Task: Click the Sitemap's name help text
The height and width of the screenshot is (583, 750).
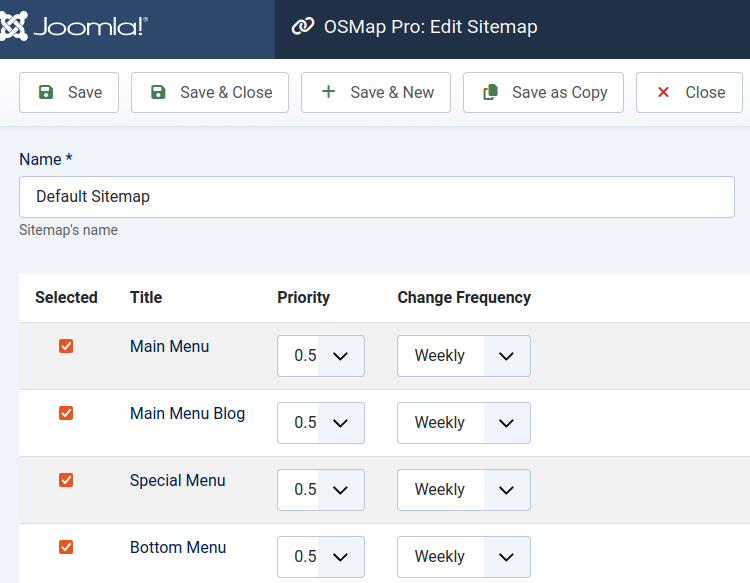Action: click(x=68, y=230)
